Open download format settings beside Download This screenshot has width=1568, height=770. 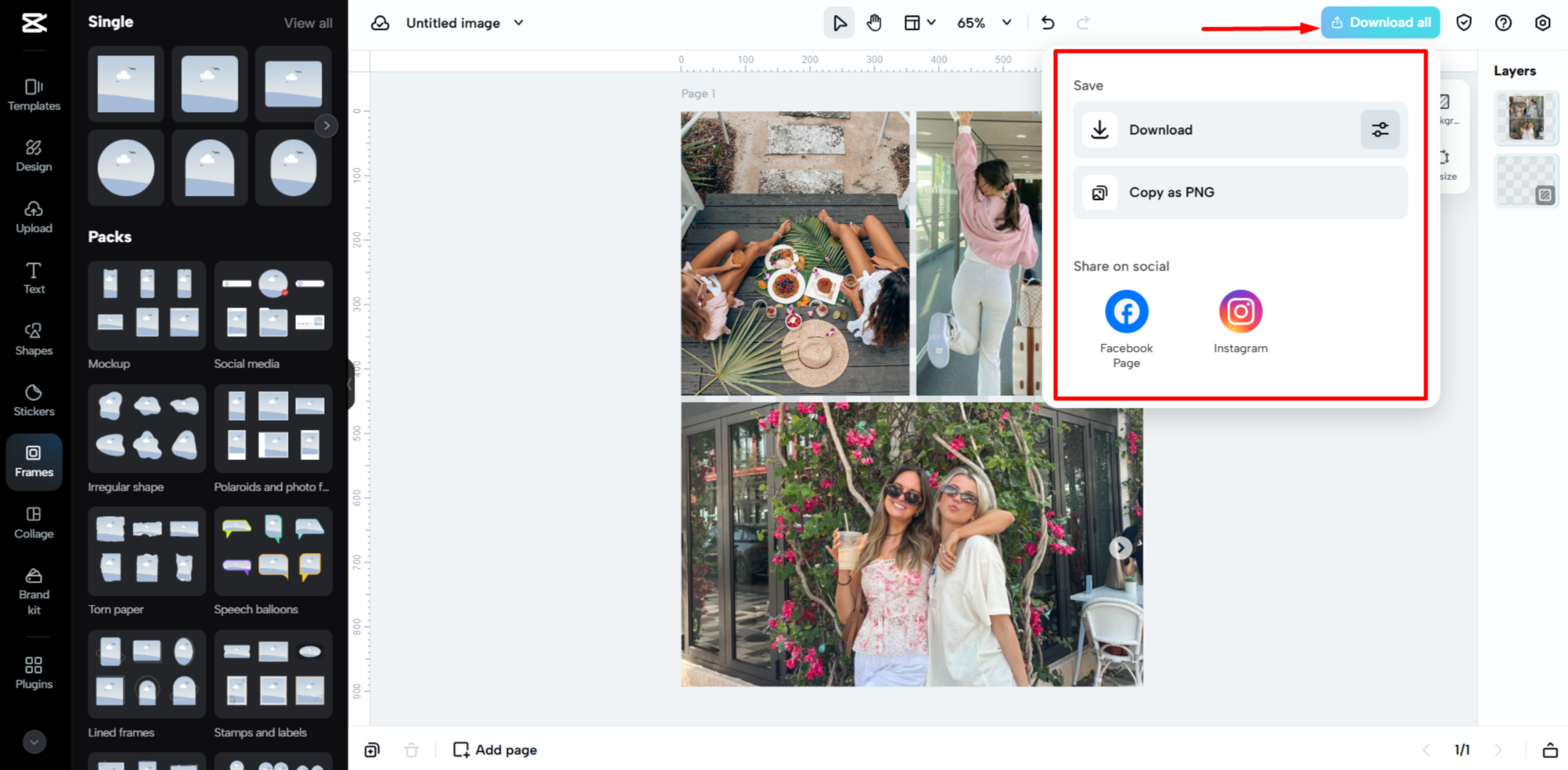[x=1380, y=130]
